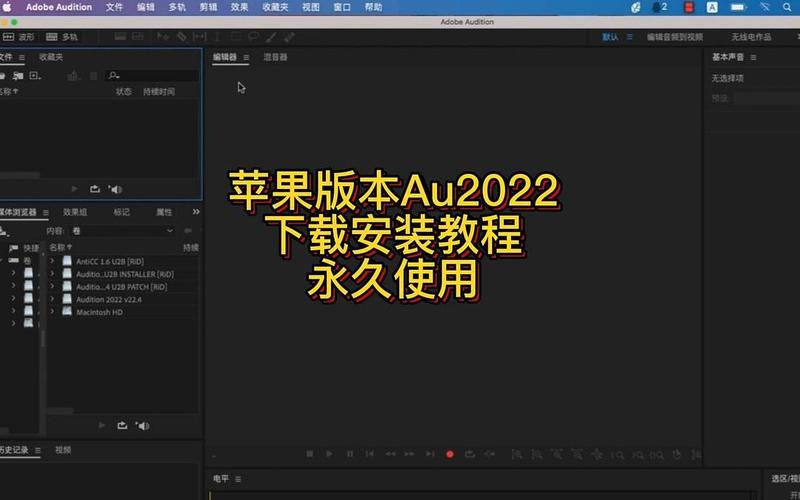Image resolution: width=800 pixels, height=500 pixels.
Task: Move playhead to next marker
Action: (x=430, y=454)
